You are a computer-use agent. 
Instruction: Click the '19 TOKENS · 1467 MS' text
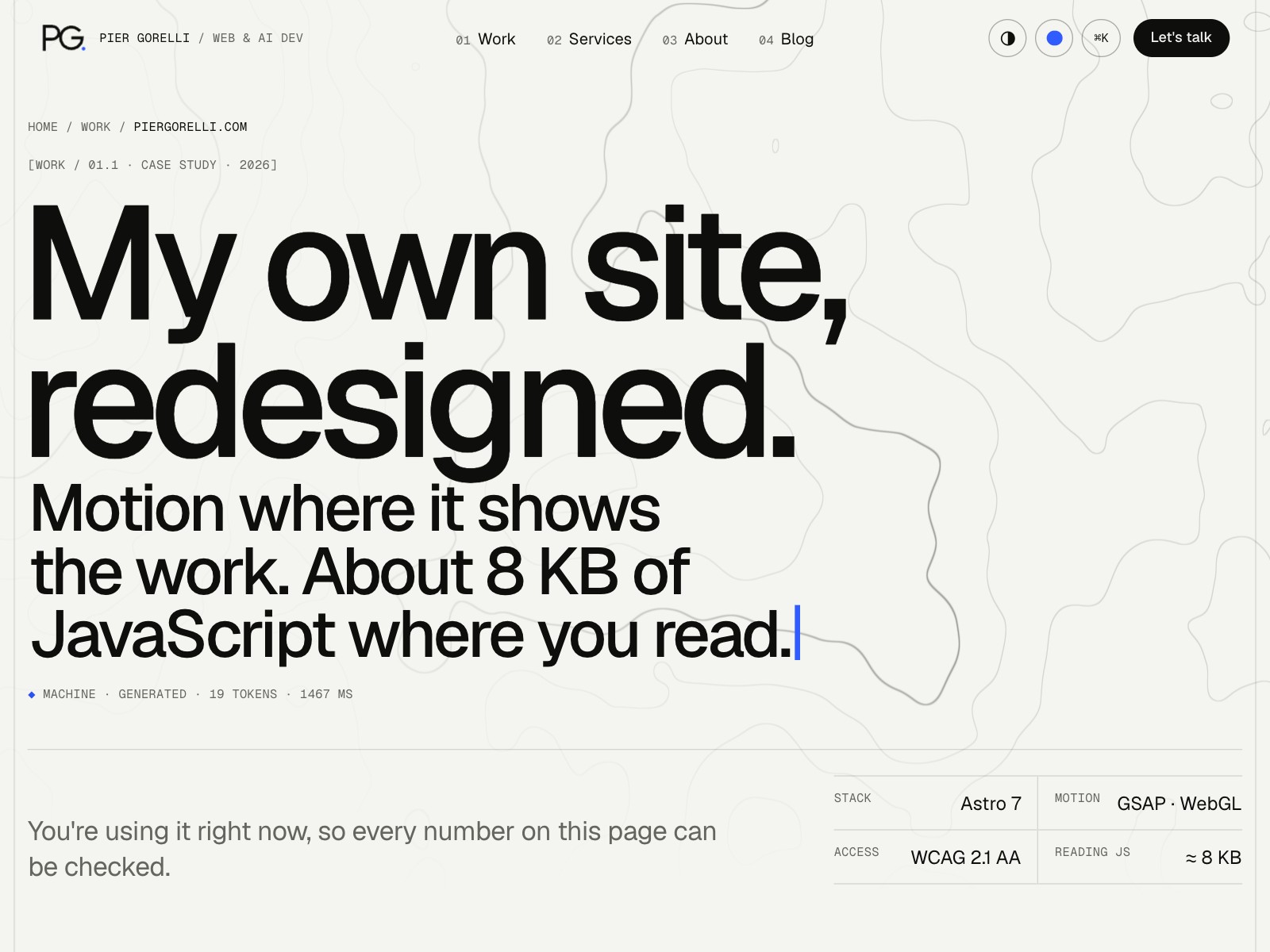[281, 694]
